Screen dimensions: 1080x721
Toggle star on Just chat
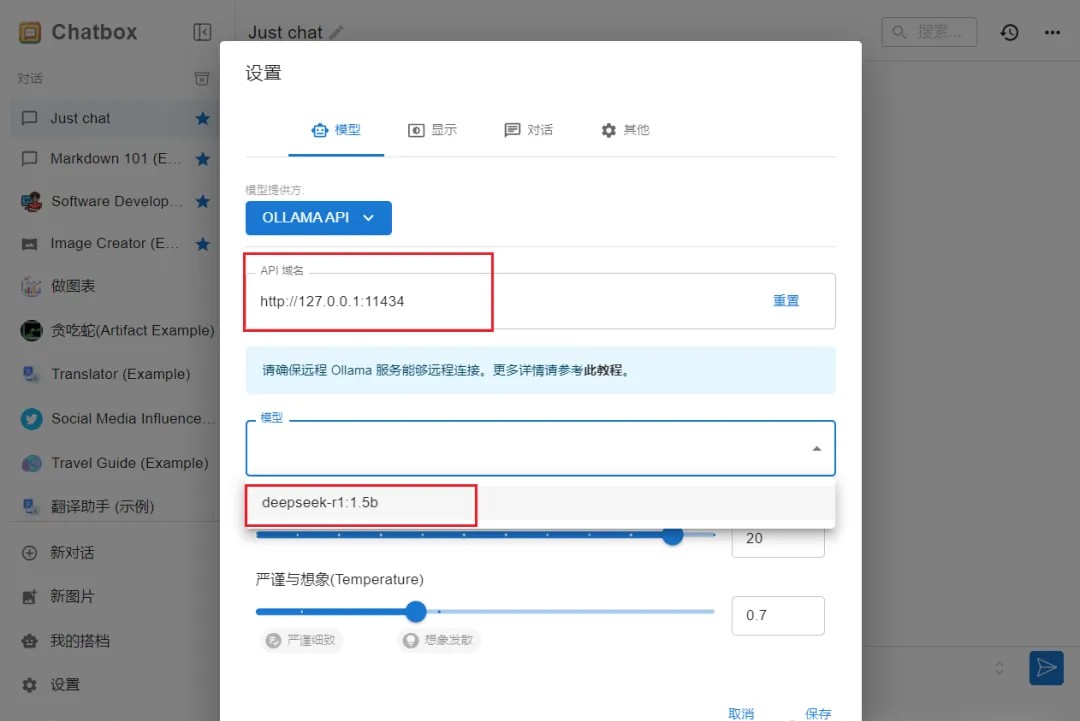coord(202,118)
